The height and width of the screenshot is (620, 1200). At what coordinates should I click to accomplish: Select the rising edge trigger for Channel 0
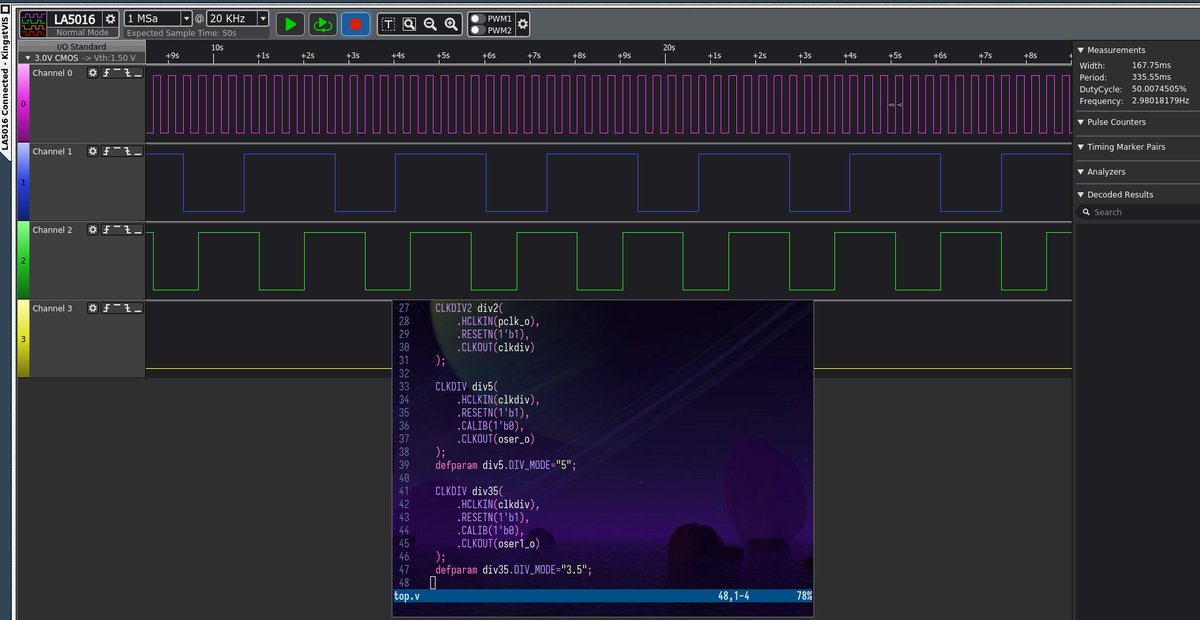click(106, 72)
